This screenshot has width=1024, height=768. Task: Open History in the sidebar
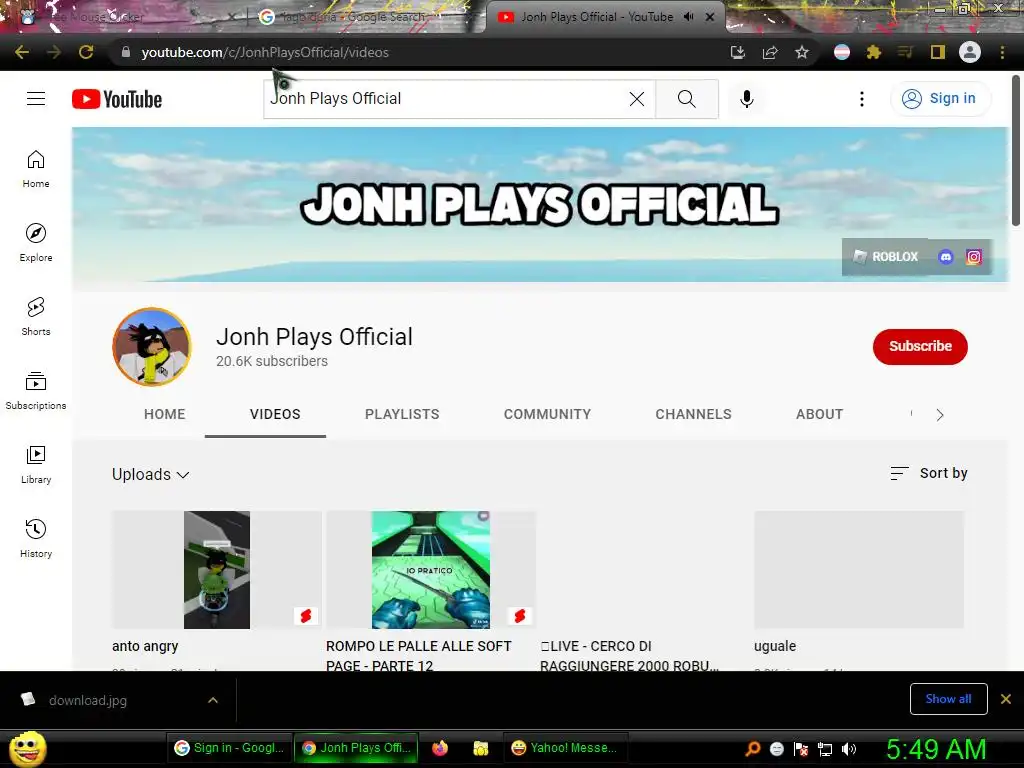pyautogui.click(x=36, y=538)
